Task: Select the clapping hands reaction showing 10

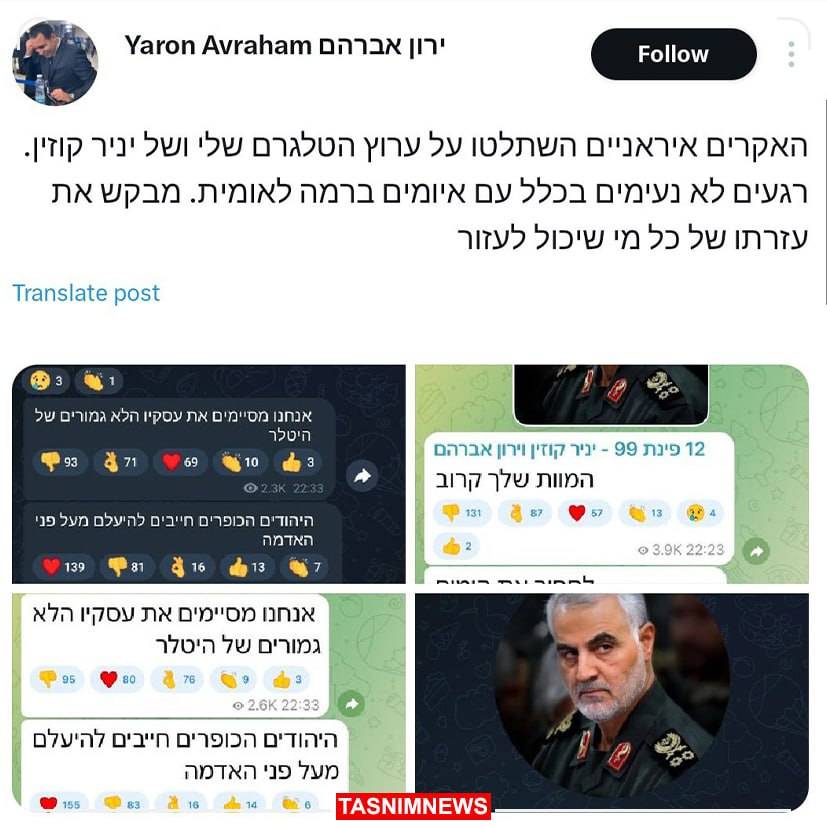Action: pyautogui.click(x=240, y=462)
